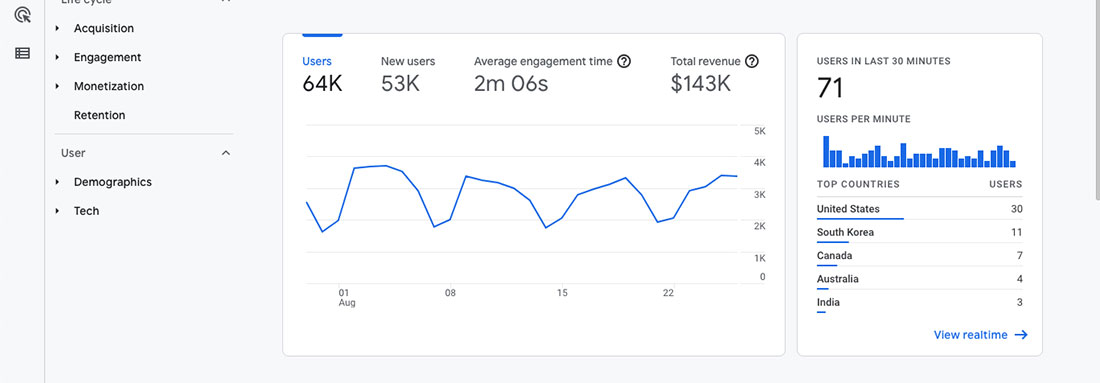
Task: Select the Total revenue metric tab
Action: click(715, 74)
